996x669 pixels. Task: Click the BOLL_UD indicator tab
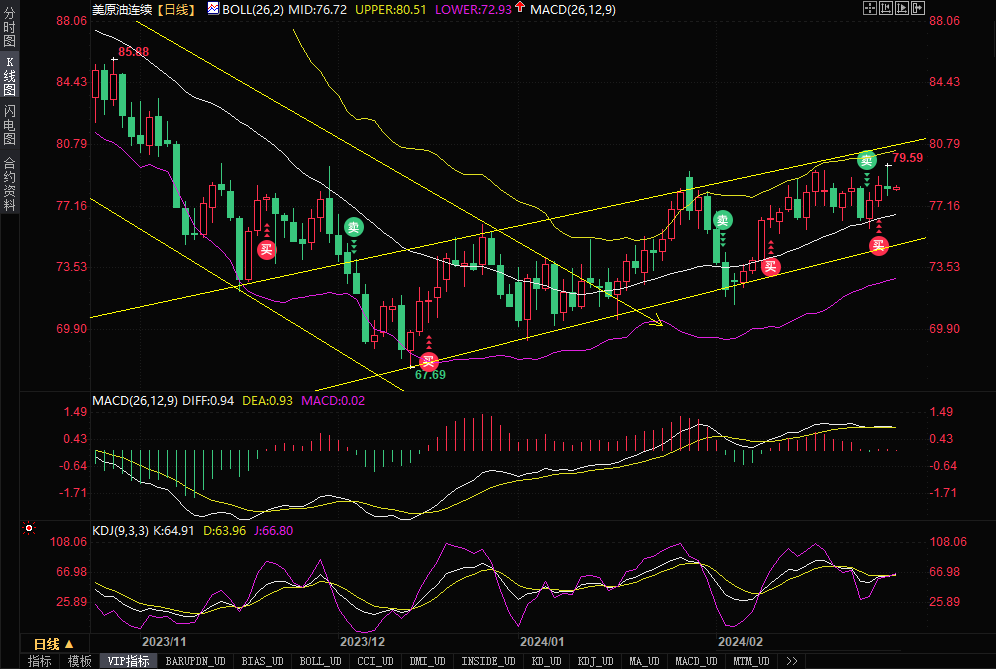pos(320,661)
